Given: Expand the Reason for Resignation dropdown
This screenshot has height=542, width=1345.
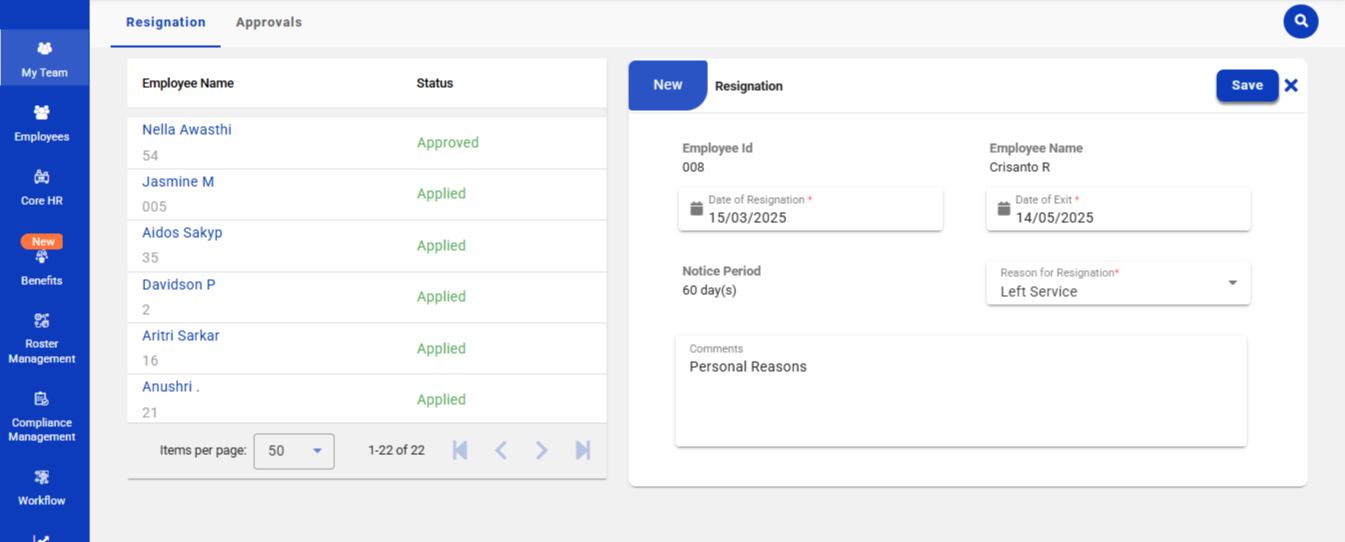Looking at the screenshot, I should (x=1232, y=283).
